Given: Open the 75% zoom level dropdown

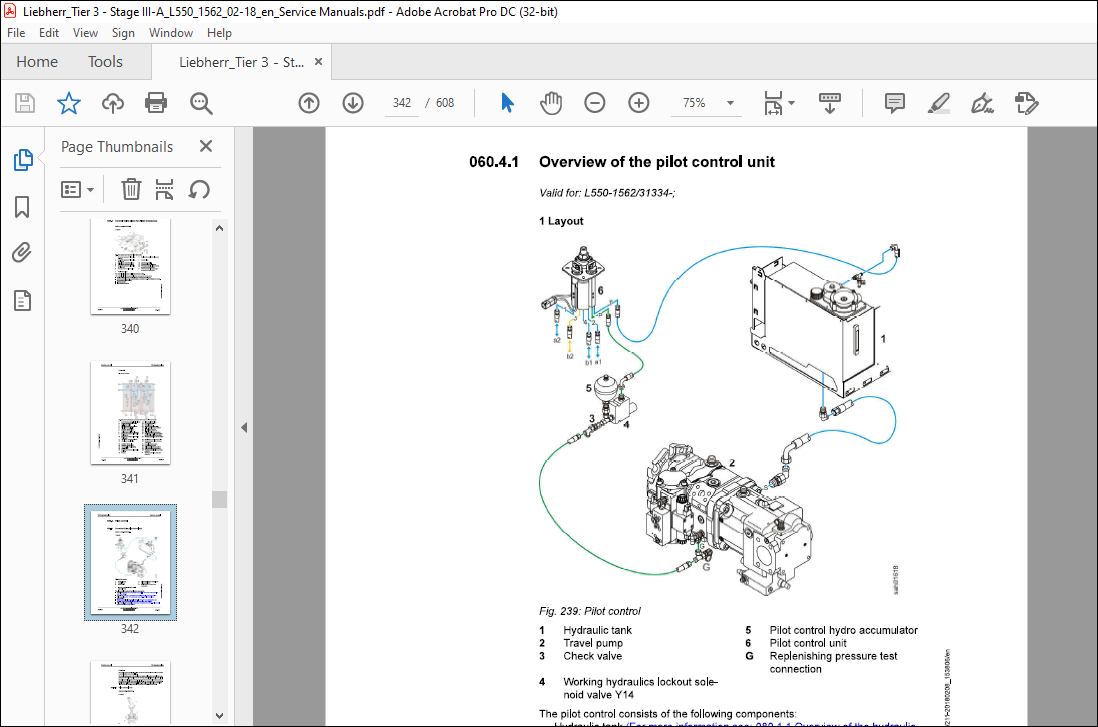Looking at the screenshot, I should [730, 103].
